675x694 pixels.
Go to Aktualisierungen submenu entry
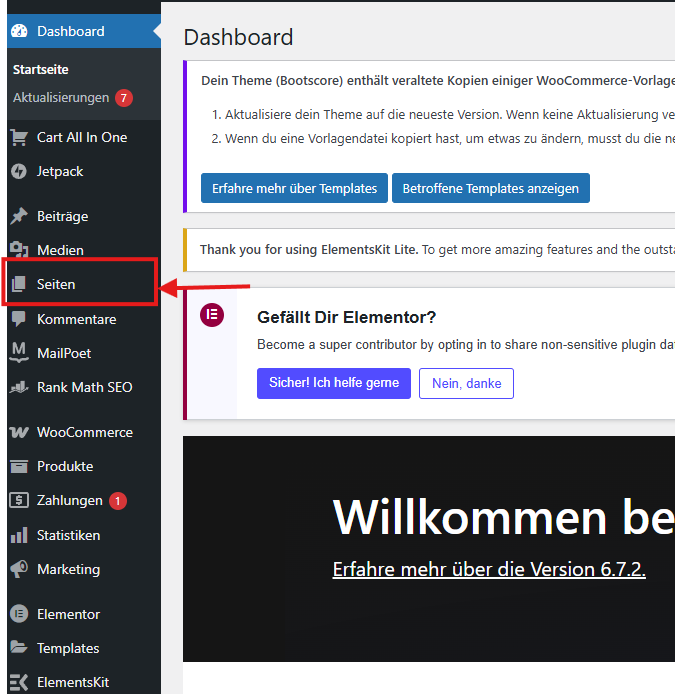pos(61,98)
